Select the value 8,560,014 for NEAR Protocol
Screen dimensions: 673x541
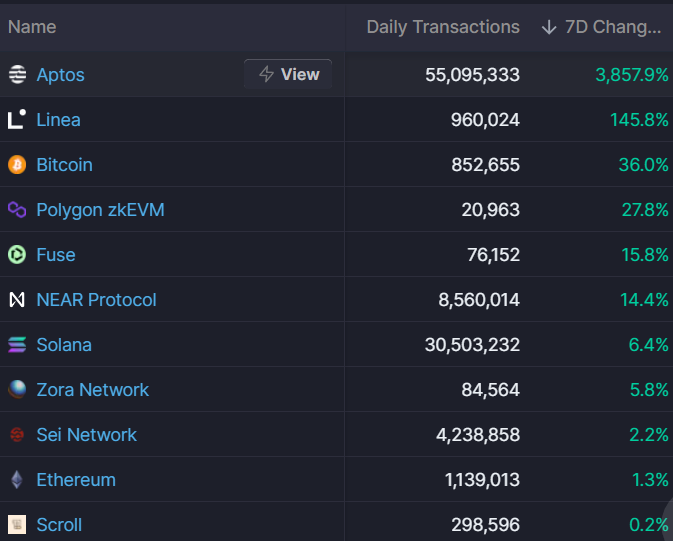(x=479, y=300)
